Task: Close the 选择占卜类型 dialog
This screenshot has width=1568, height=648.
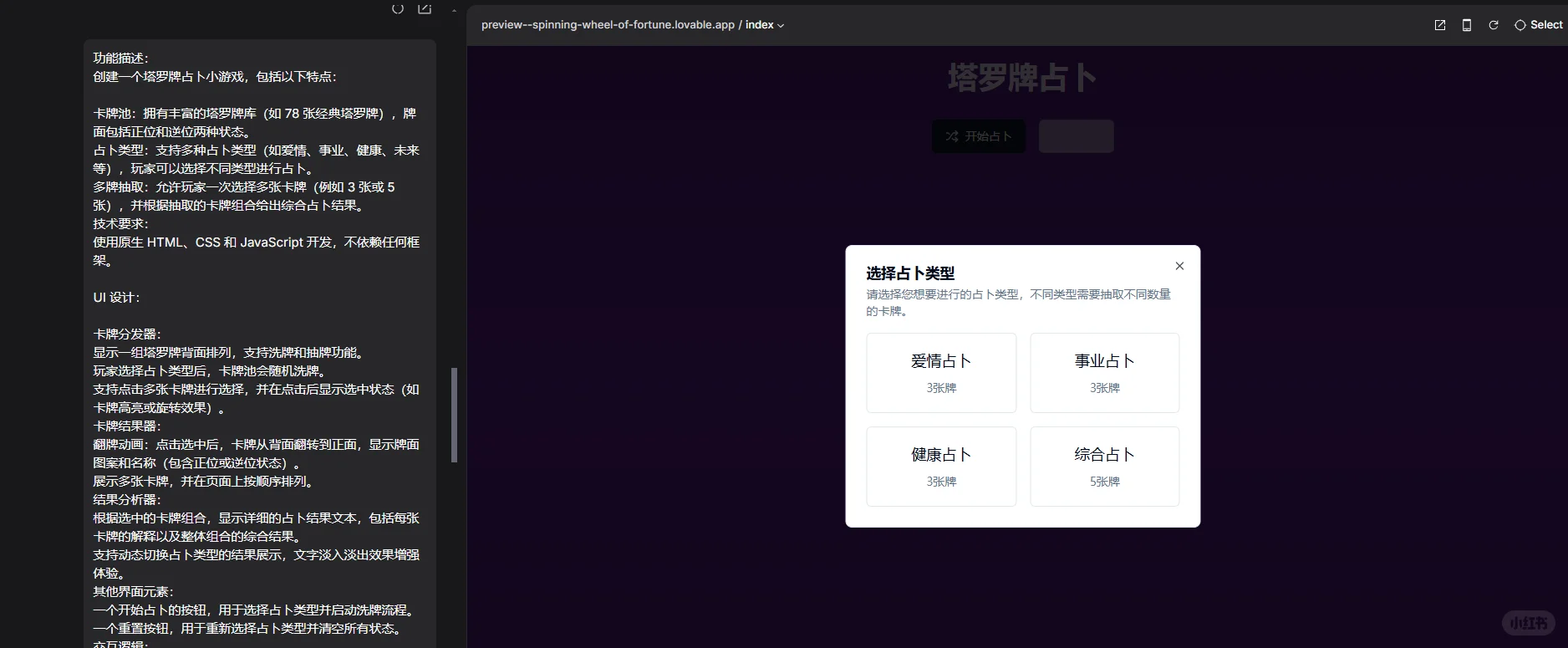Action: (1179, 266)
